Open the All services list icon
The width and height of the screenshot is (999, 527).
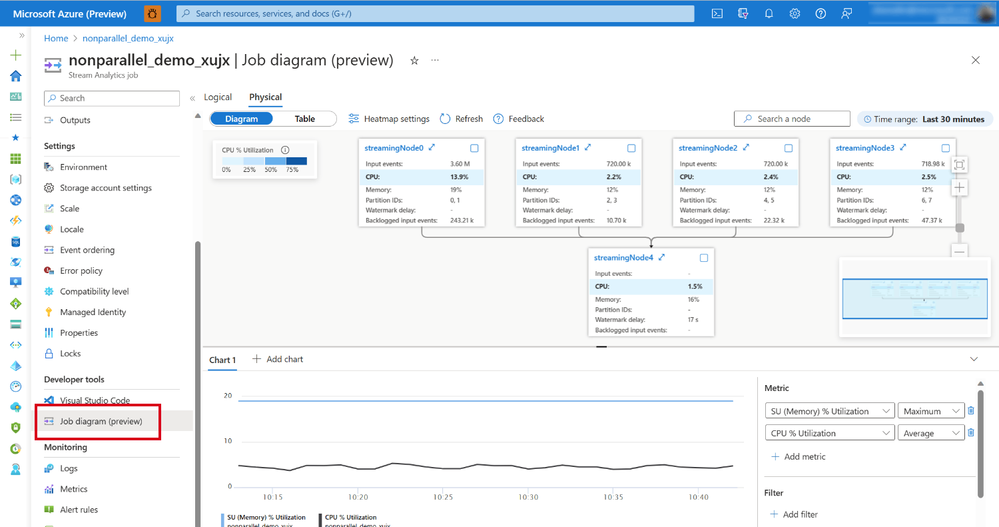coord(16,117)
